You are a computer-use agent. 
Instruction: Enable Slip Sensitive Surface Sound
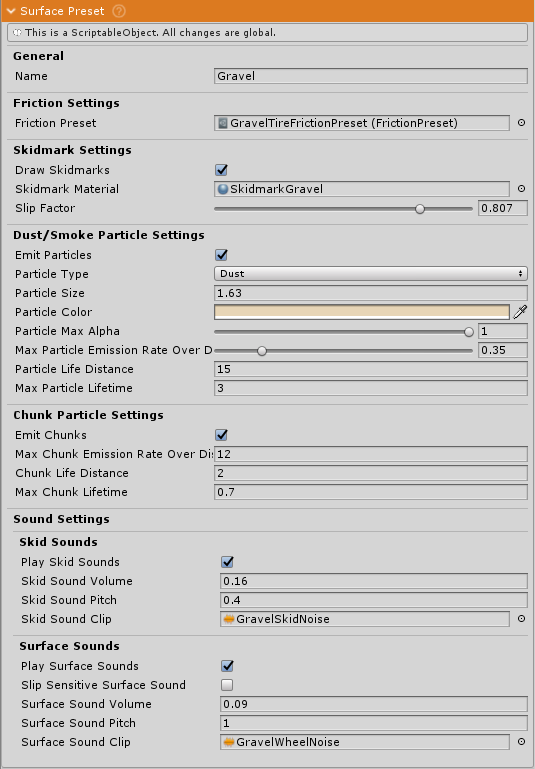point(227,685)
